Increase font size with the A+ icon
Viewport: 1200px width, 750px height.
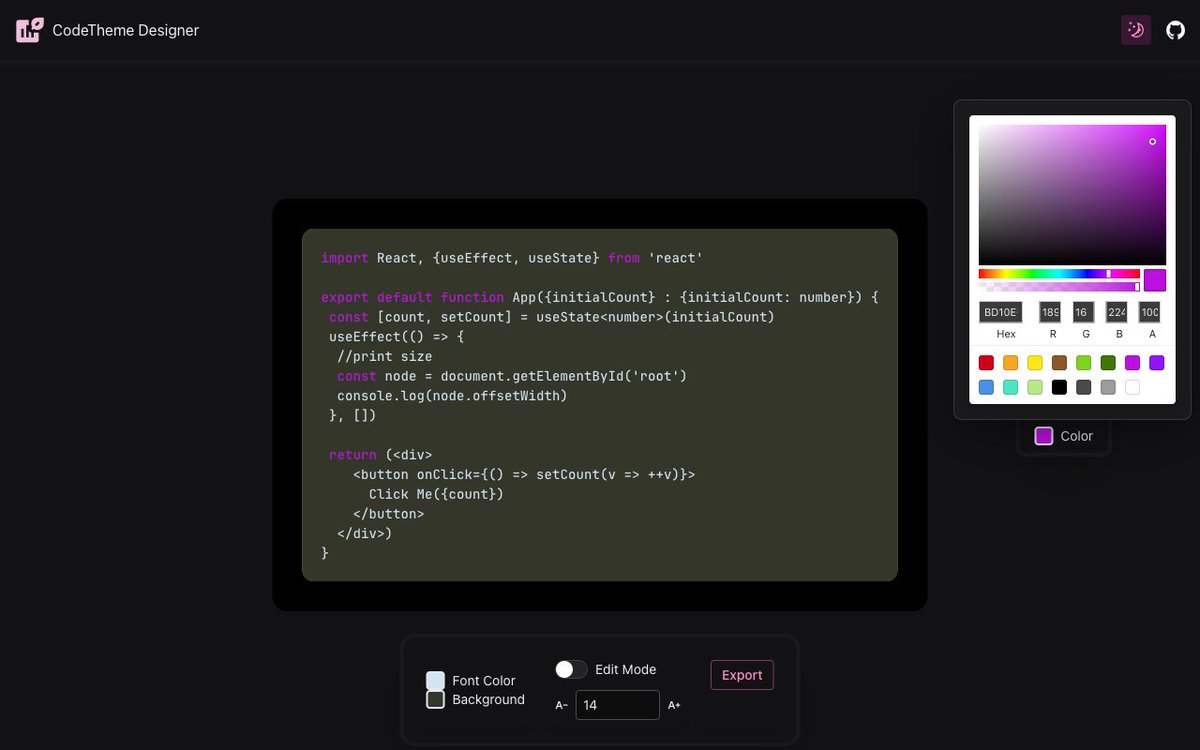point(674,705)
